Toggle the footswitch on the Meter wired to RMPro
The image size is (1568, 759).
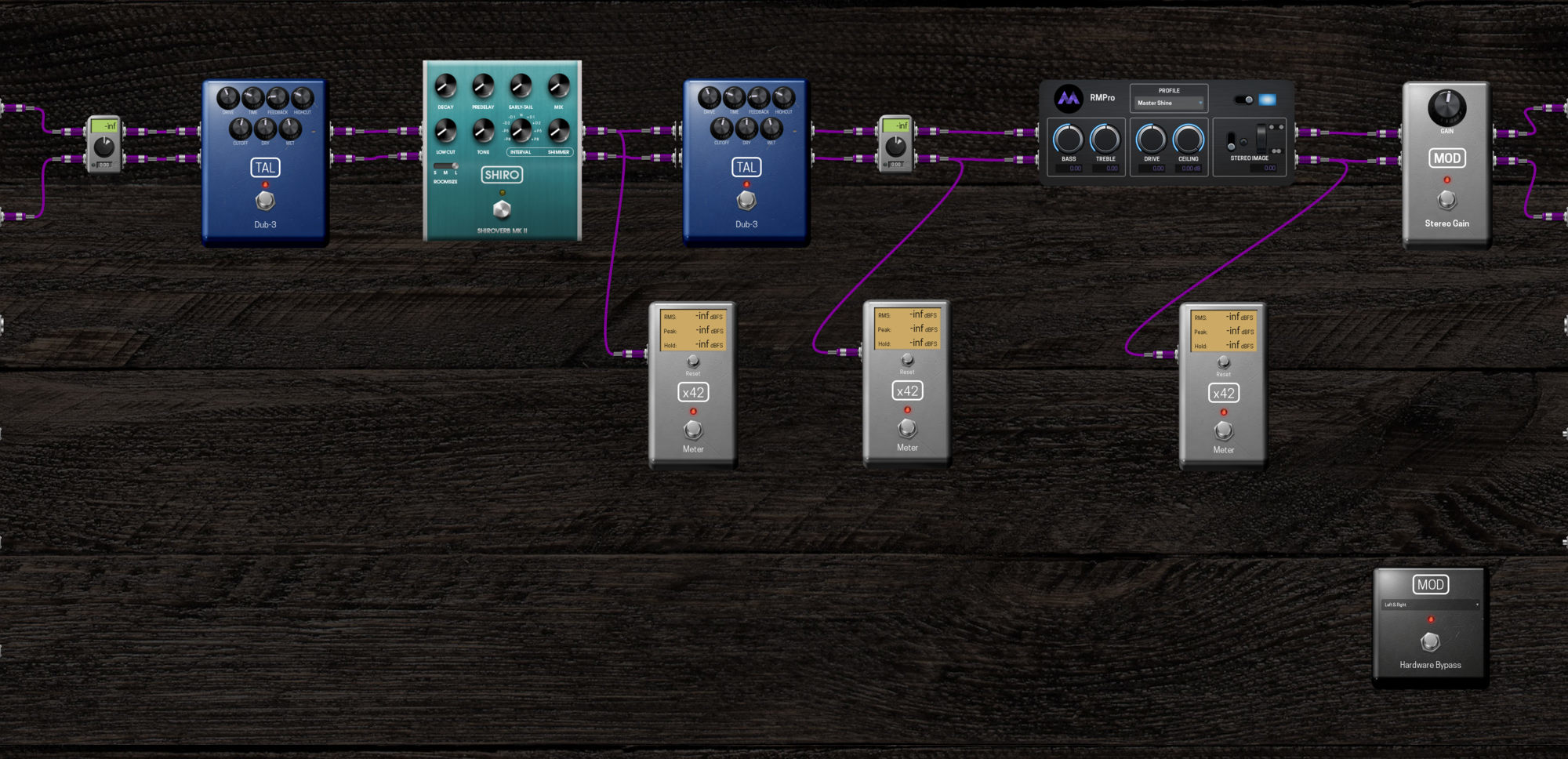[1223, 430]
